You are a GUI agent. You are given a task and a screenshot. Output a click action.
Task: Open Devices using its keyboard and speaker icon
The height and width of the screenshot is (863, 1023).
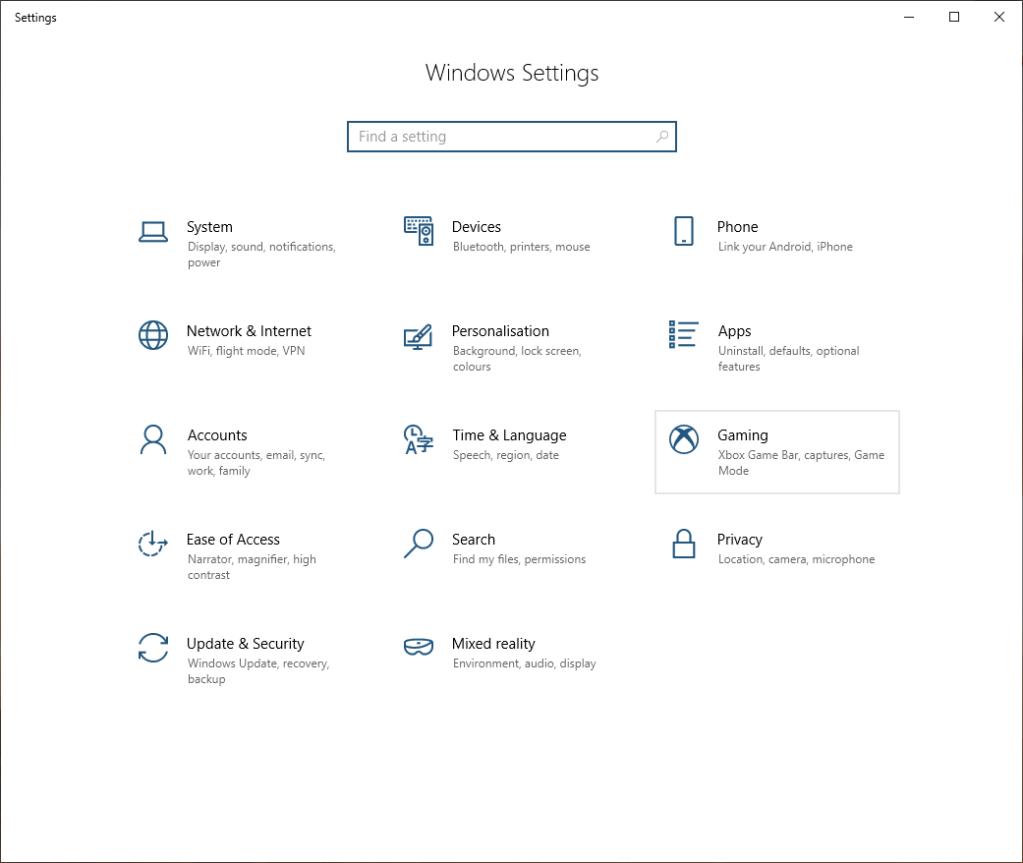pos(418,231)
